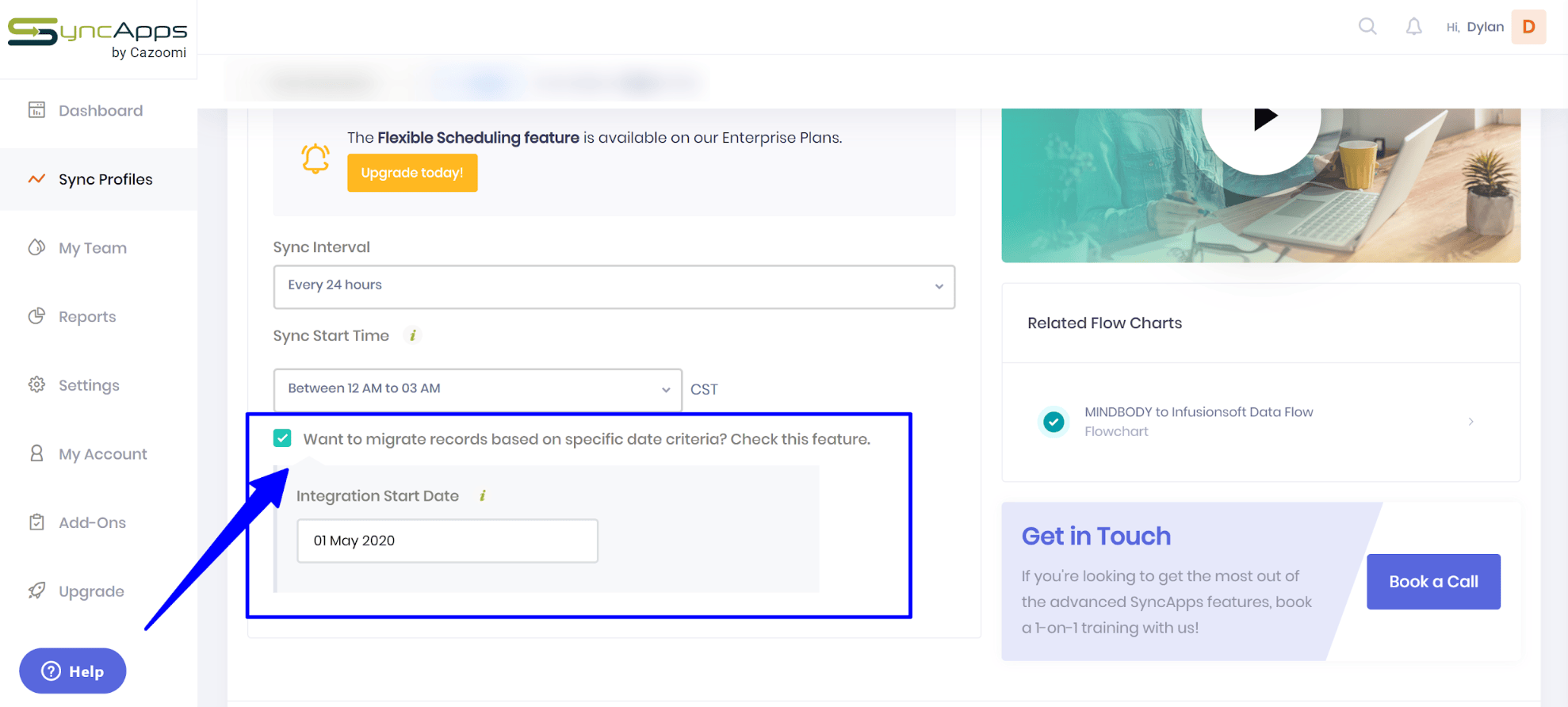The image size is (1568, 707).
Task: Expand the MINDBODY to Infusionsoft flowchart arrow
Action: pos(1470,422)
